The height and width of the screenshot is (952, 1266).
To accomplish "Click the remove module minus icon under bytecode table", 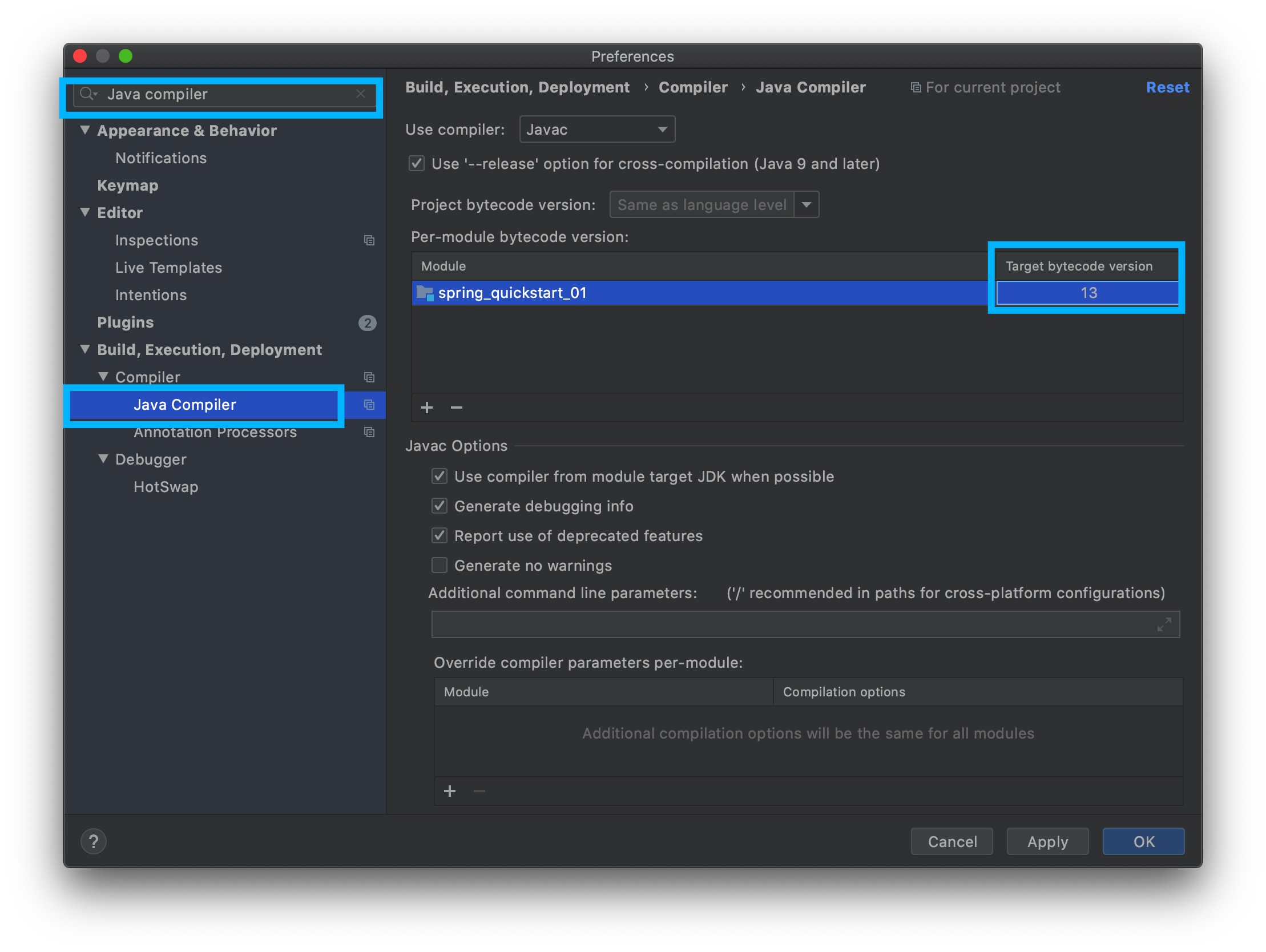I will click(456, 408).
